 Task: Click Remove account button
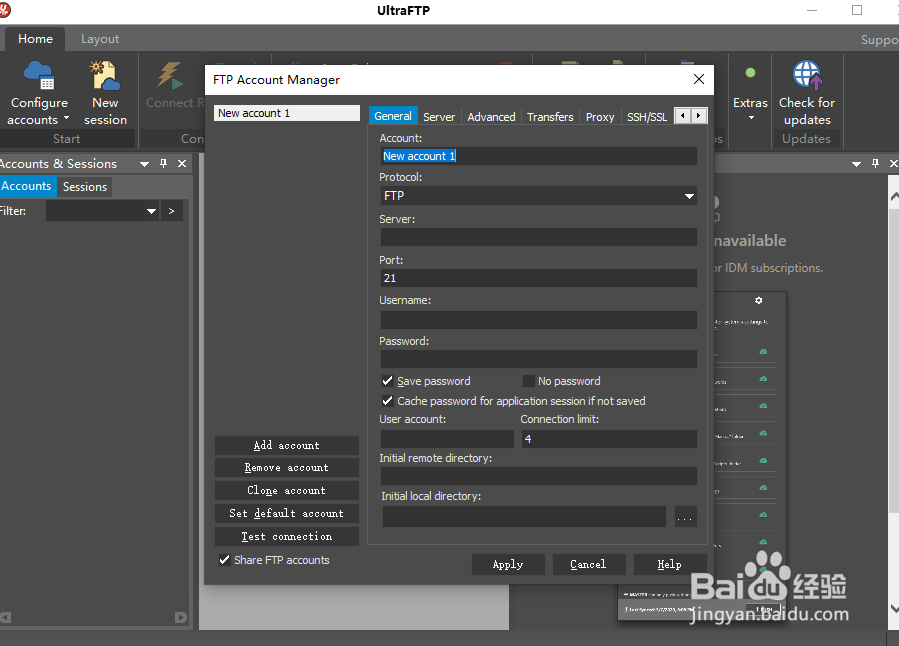287,468
